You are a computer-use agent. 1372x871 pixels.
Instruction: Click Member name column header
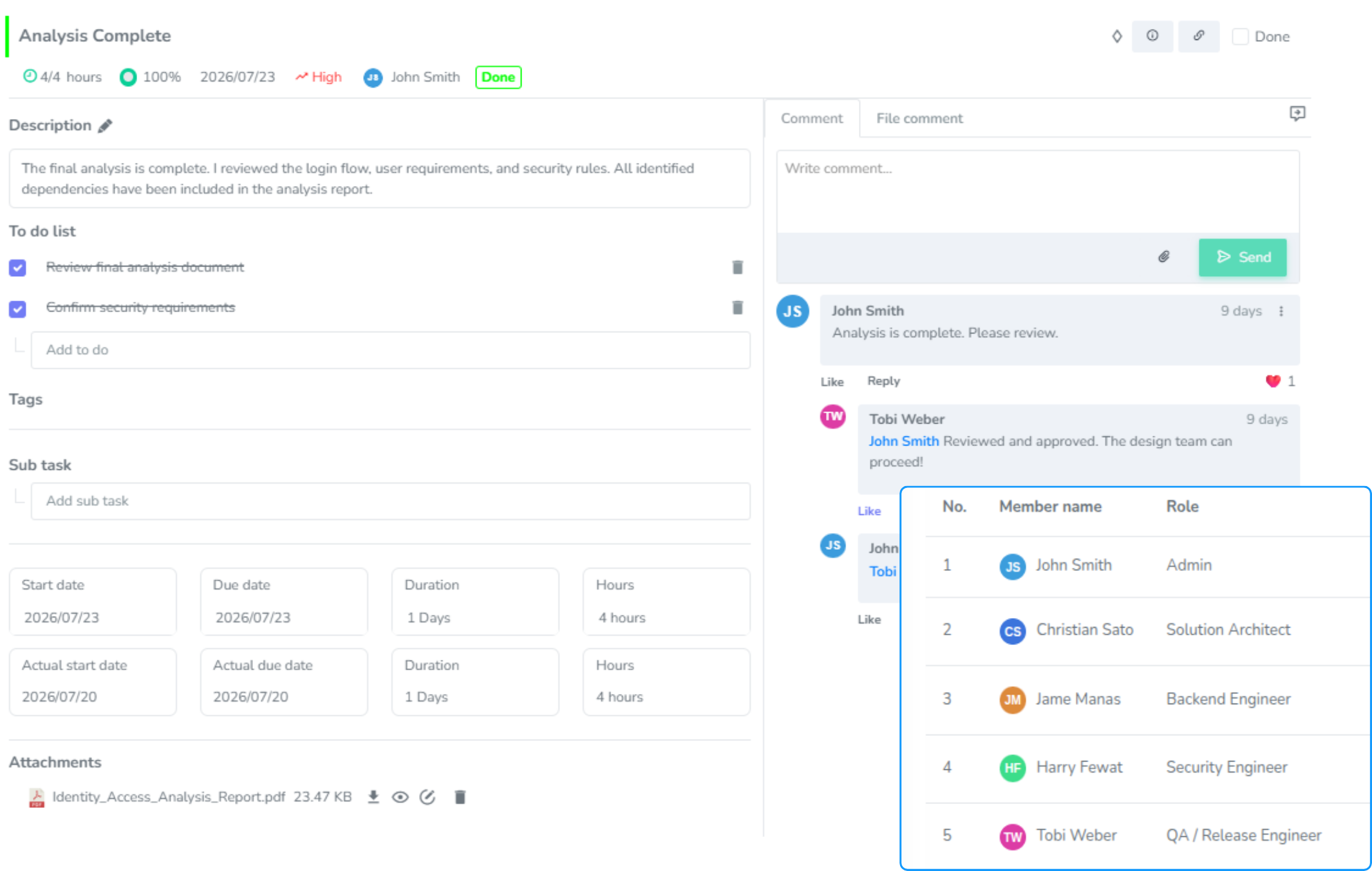click(1050, 507)
